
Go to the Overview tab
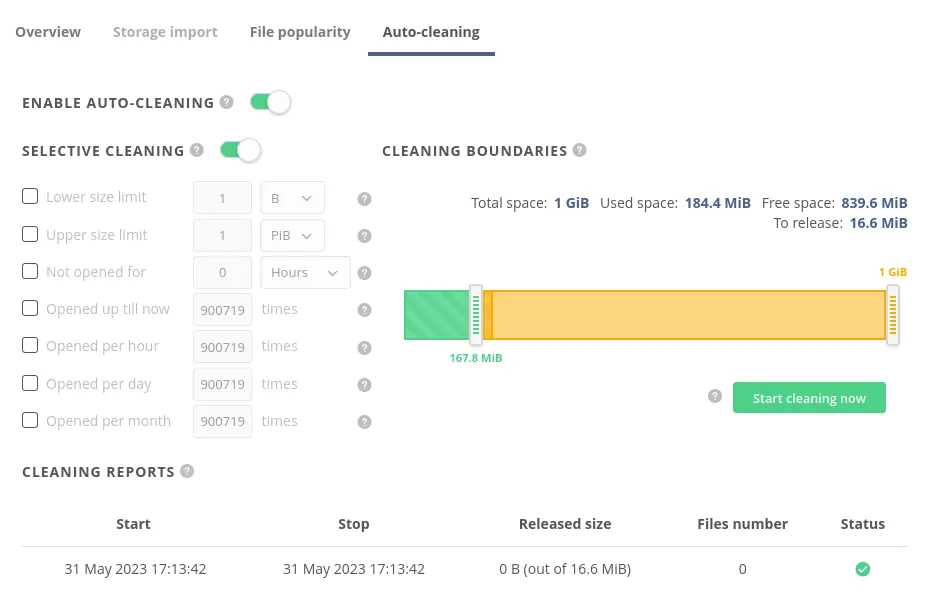coord(48,32)
